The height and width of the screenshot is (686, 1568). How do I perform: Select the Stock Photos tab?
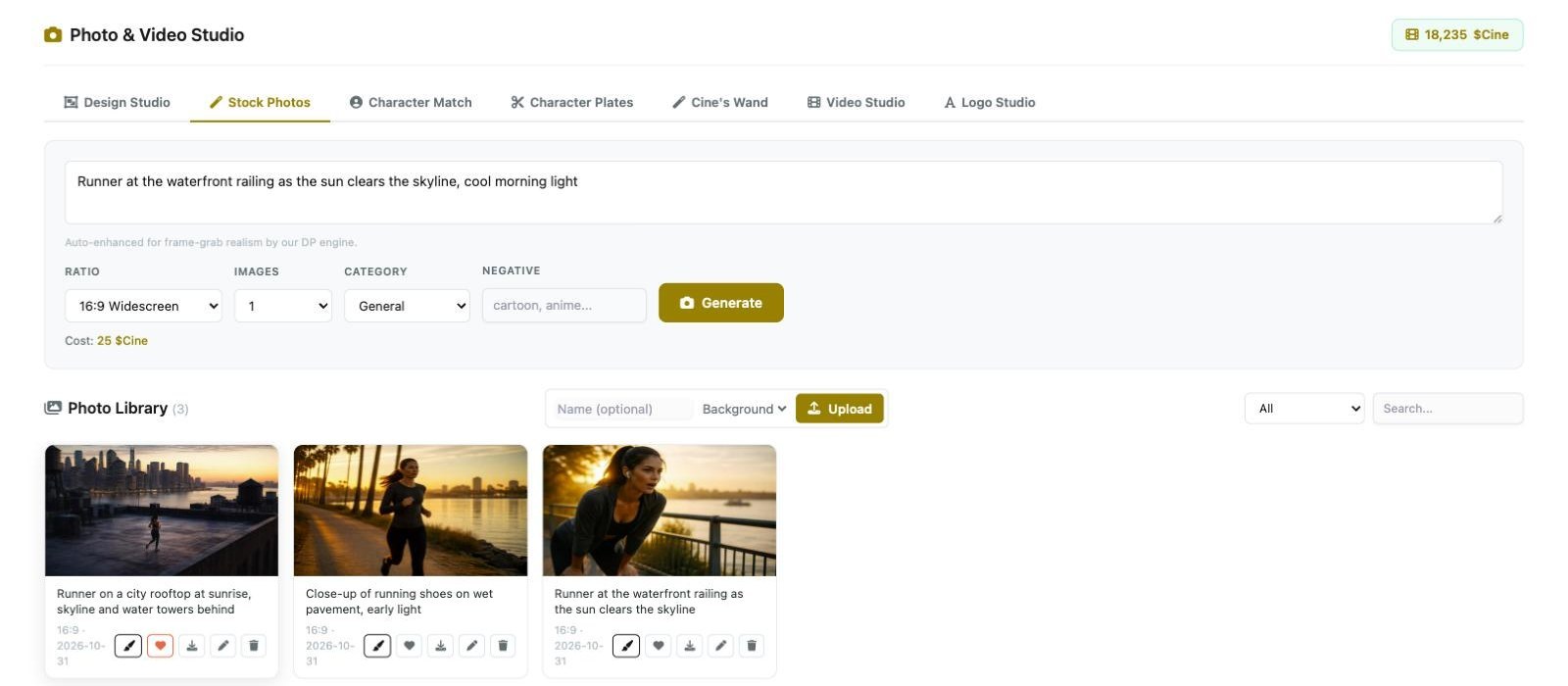pyautogui.click(x=260, y=102)
